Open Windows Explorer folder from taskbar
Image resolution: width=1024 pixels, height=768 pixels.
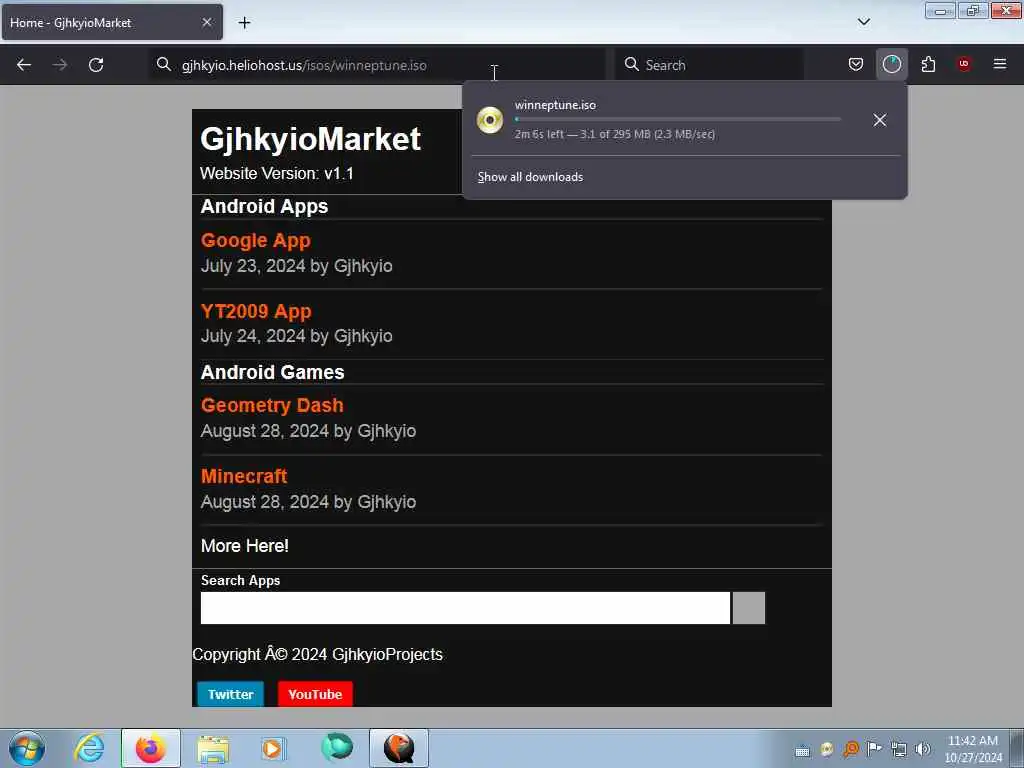tap(213, 749)
